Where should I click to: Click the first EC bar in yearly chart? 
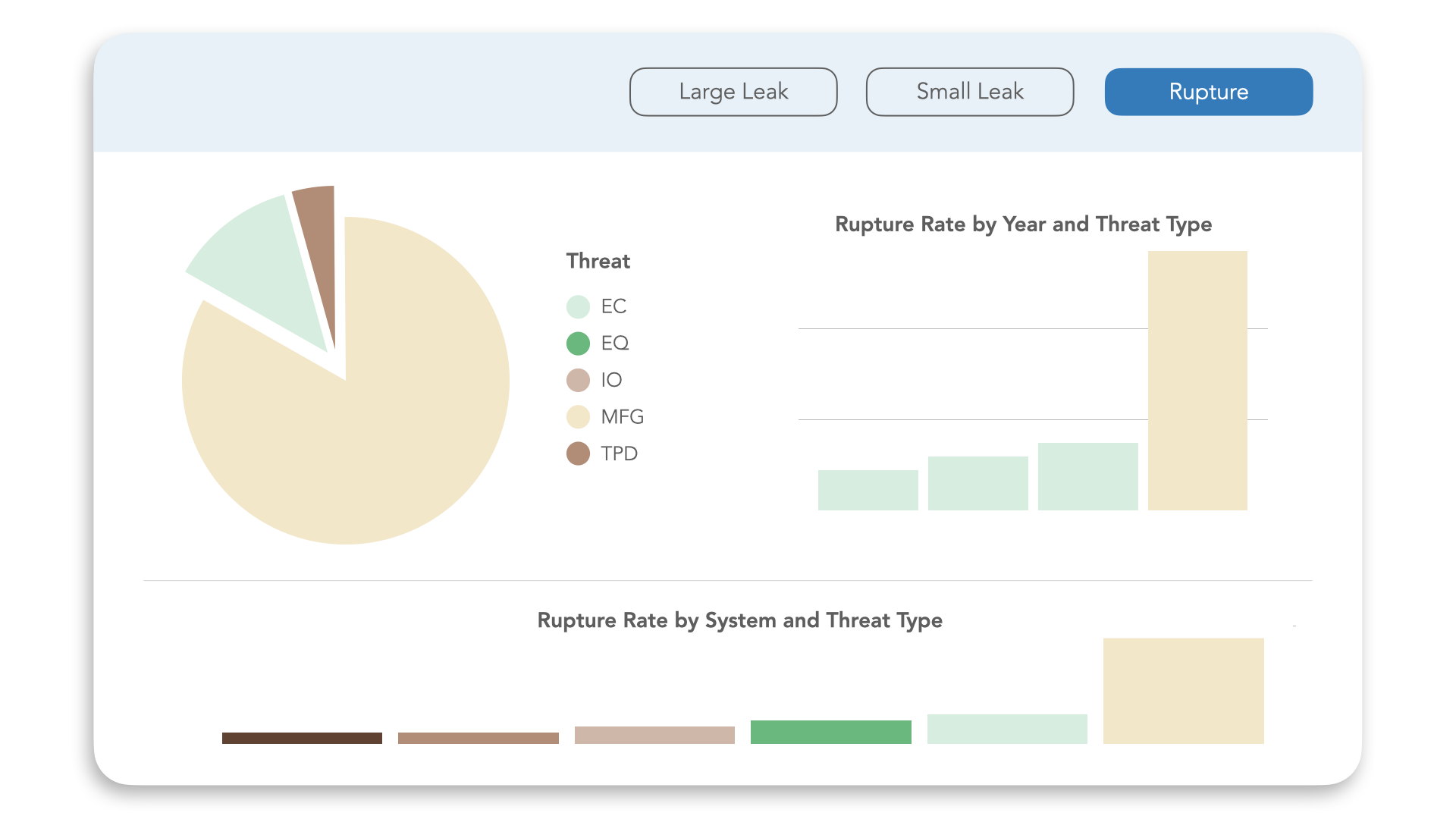[x=868, y=489]
